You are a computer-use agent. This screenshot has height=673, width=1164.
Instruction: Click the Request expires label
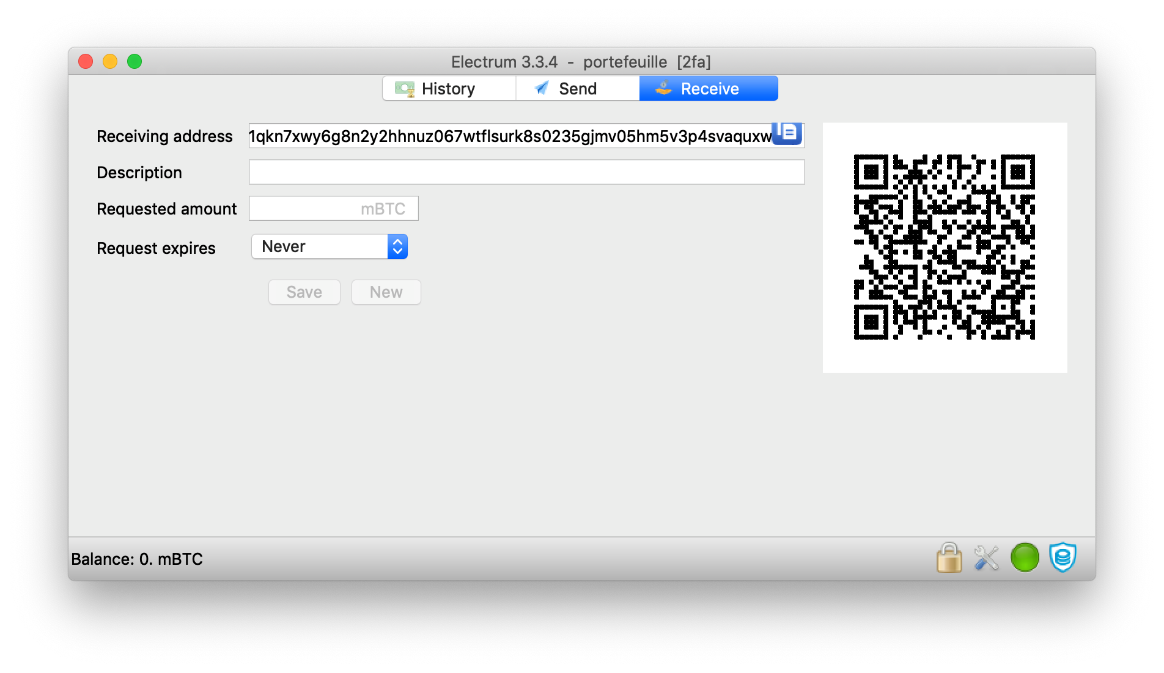156,248
